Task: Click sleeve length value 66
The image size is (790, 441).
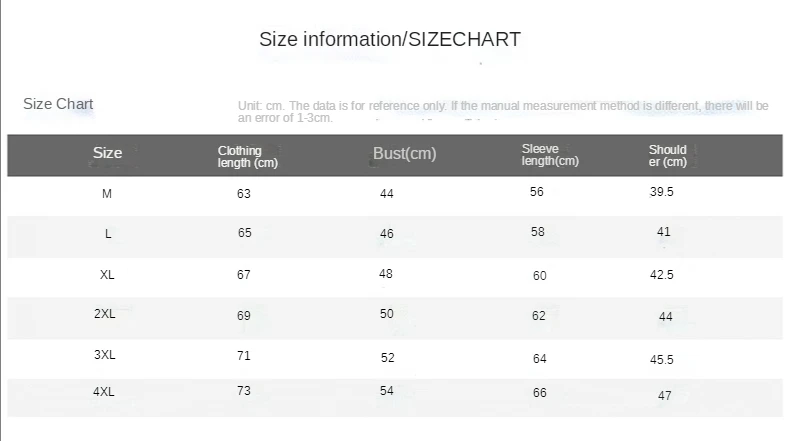Action: [540, 393]
